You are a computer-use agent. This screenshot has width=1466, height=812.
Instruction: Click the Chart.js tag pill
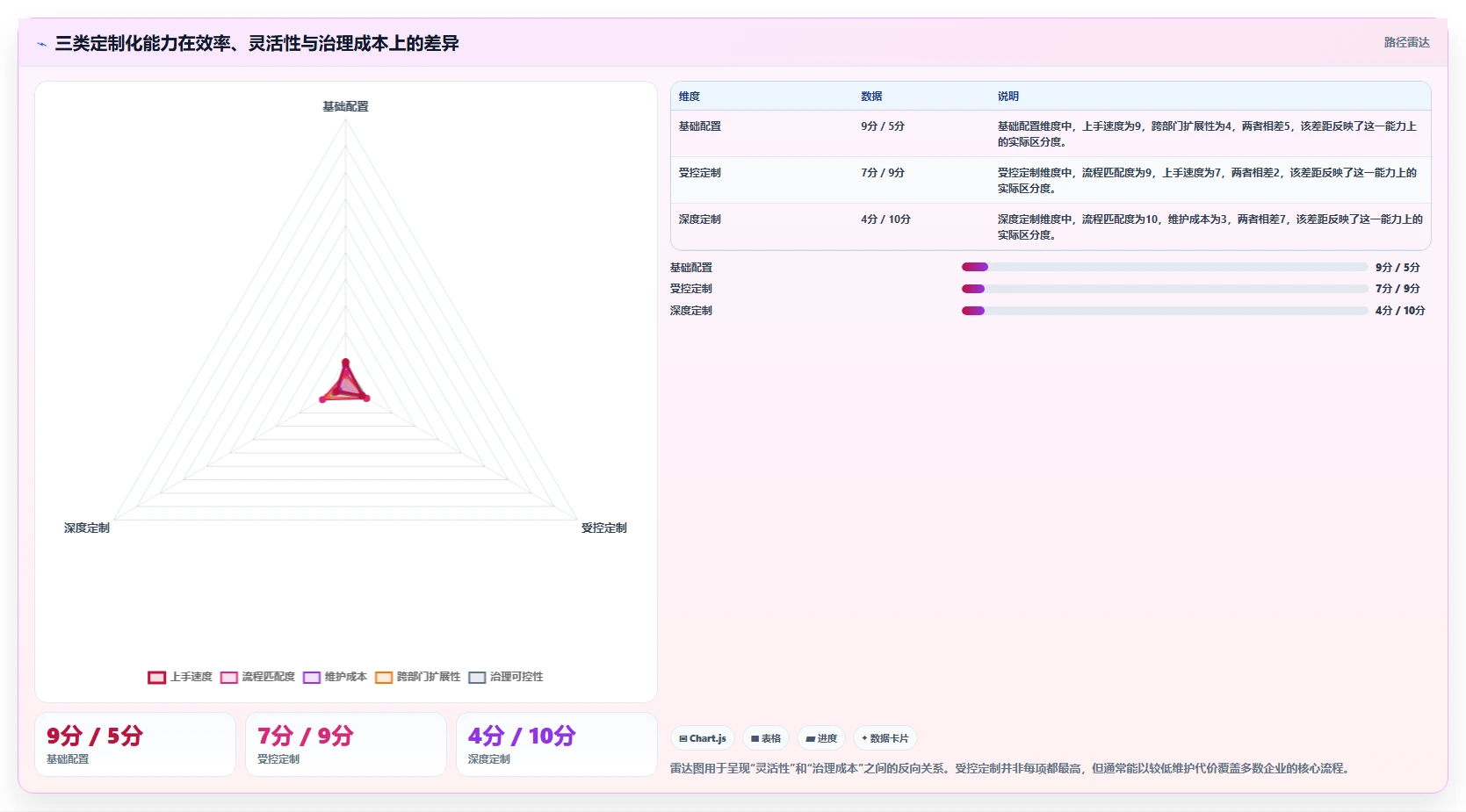pyautogui.click(x=703, y=738)
